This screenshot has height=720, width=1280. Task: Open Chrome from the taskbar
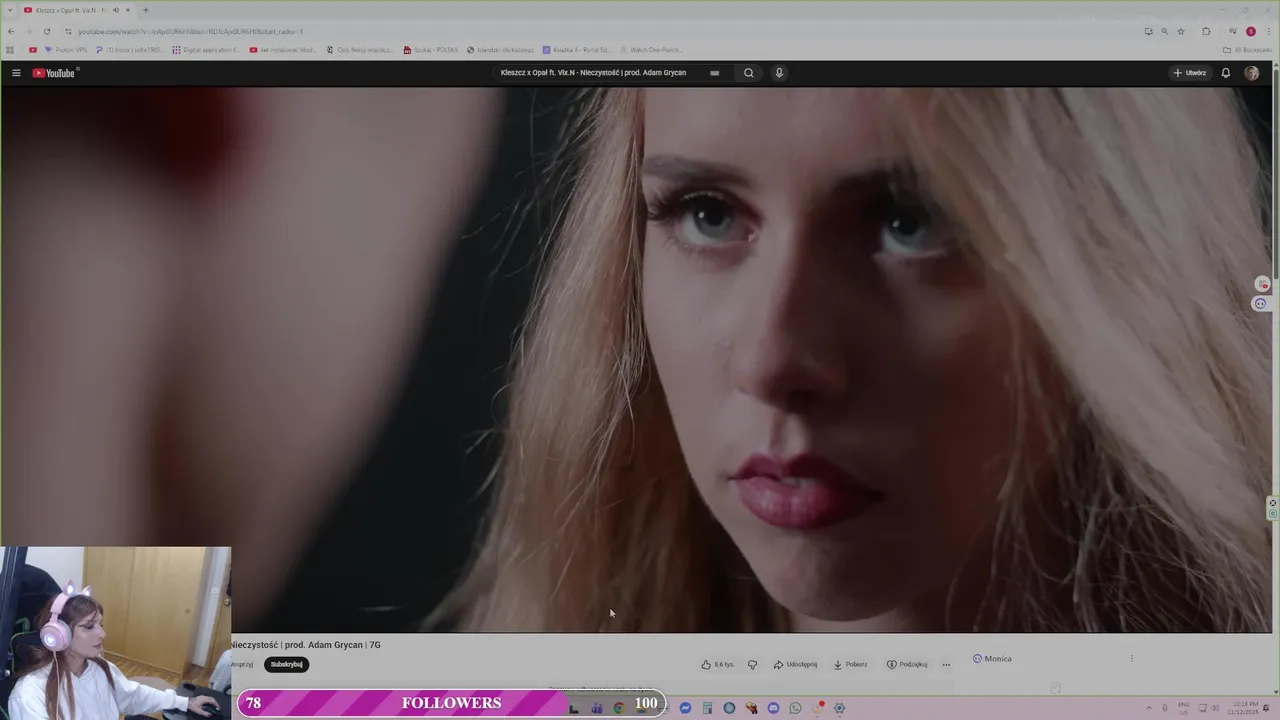click(x=619, y=708)
